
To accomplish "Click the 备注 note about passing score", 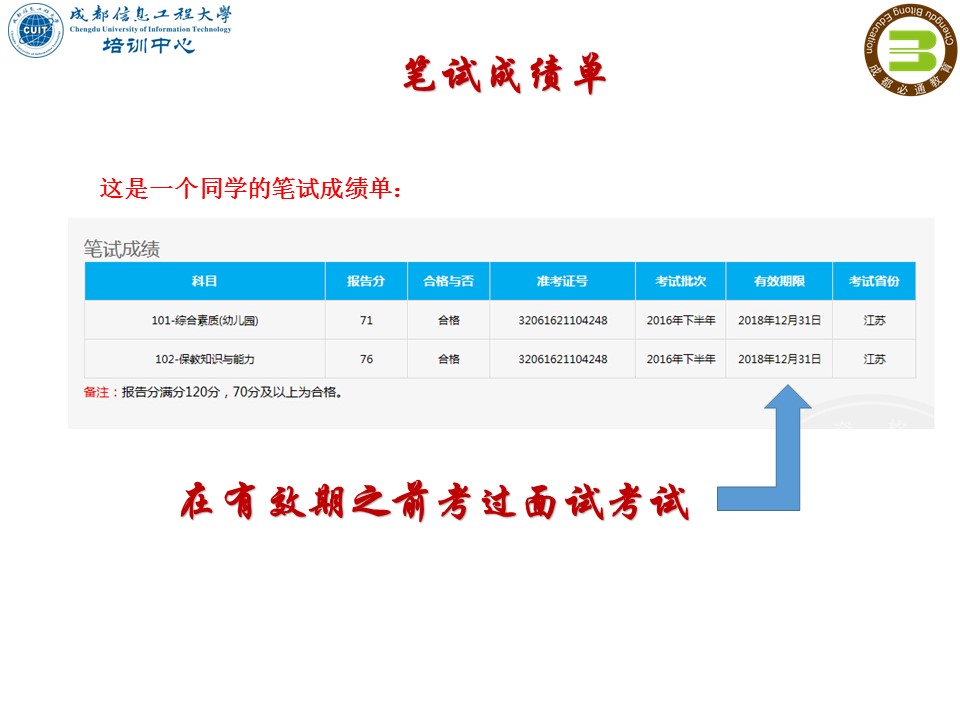I will coord(215,394).
